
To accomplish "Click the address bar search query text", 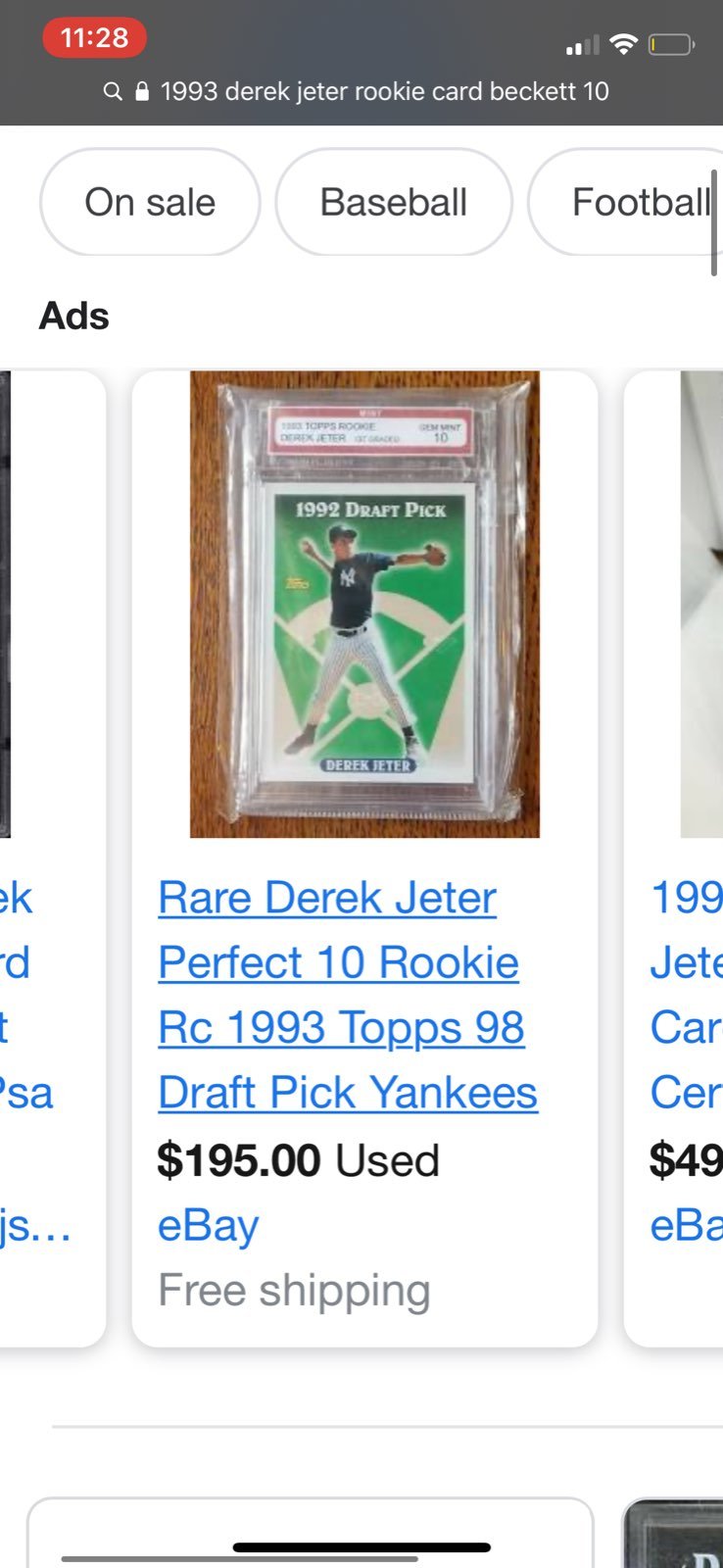I will pyautogui.click(x=385, y=91).
